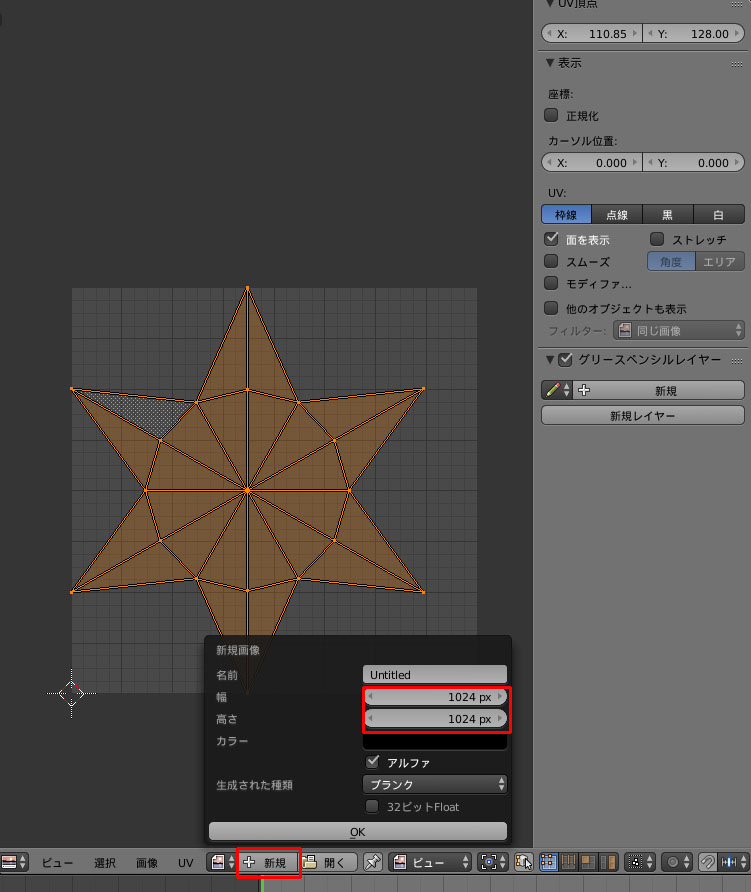Viewport: 751px width, 892px height.
Task: Open ビュー image mode dropdown
Action: pos(430,862)
